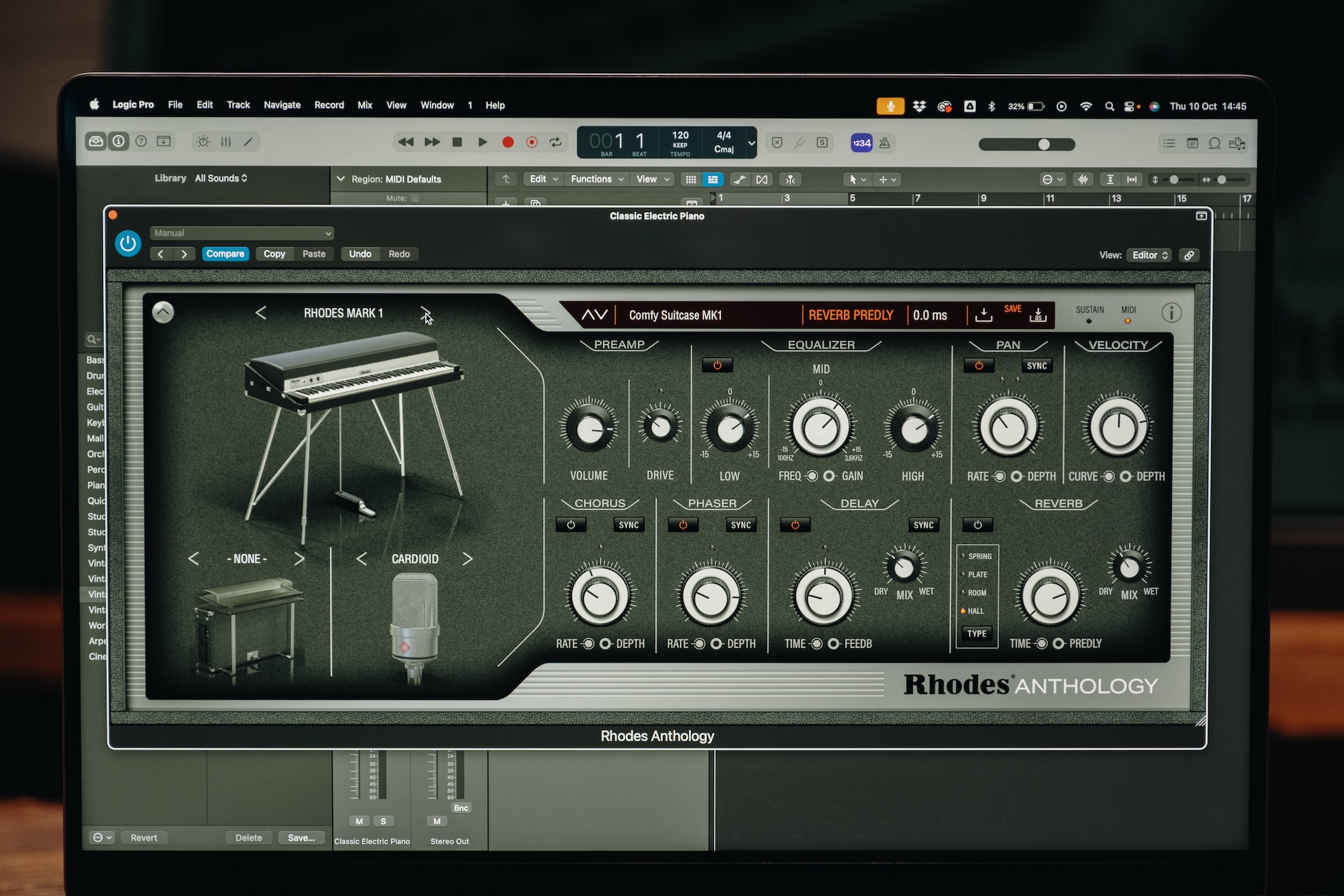Click the Library icon in toolbar
The height and width of the screenshot is (896, 1344).
coord(96,141)
